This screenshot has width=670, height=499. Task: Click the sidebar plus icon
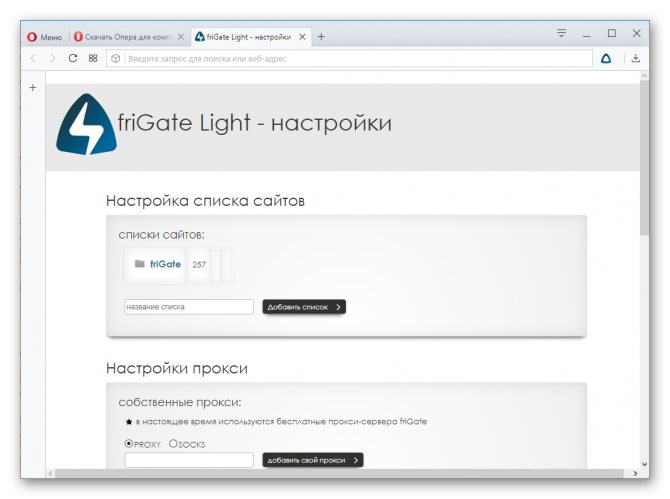click(x=33, y=88)
